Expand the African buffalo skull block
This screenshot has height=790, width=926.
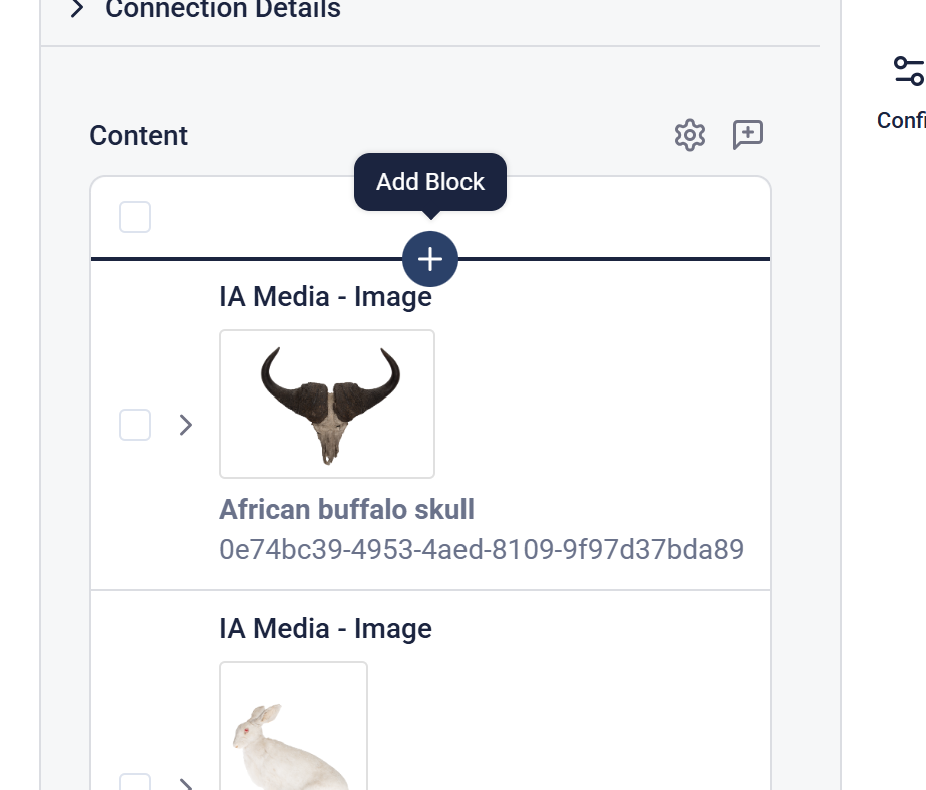[185, 425]
